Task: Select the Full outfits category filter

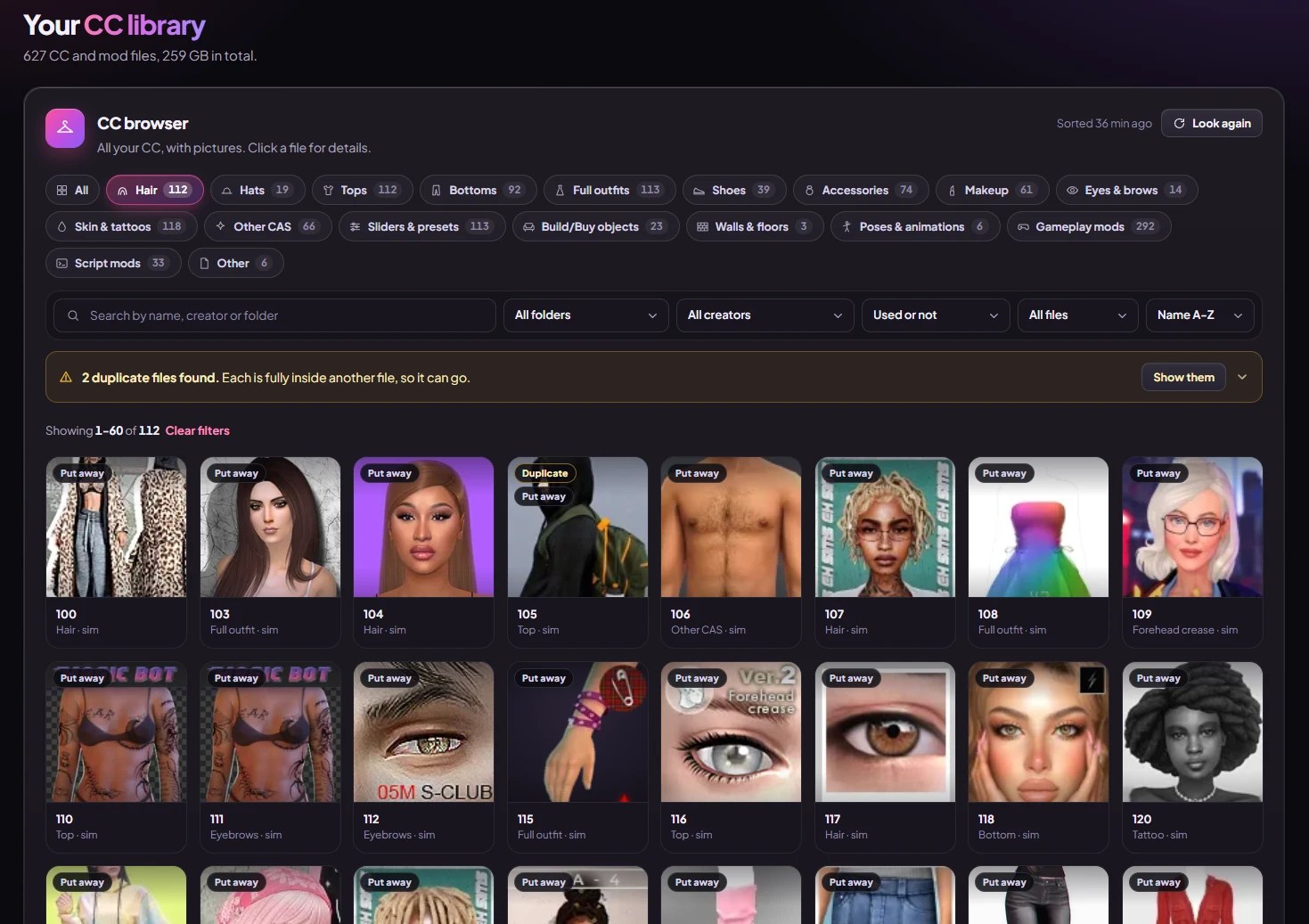Action: click(610, 191)
